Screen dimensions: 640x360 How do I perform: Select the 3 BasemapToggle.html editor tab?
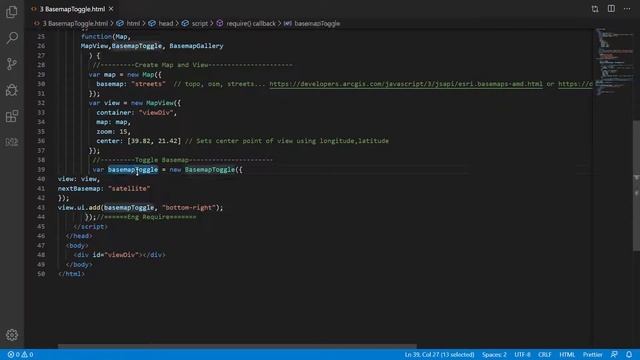click(x=72, y=9)
